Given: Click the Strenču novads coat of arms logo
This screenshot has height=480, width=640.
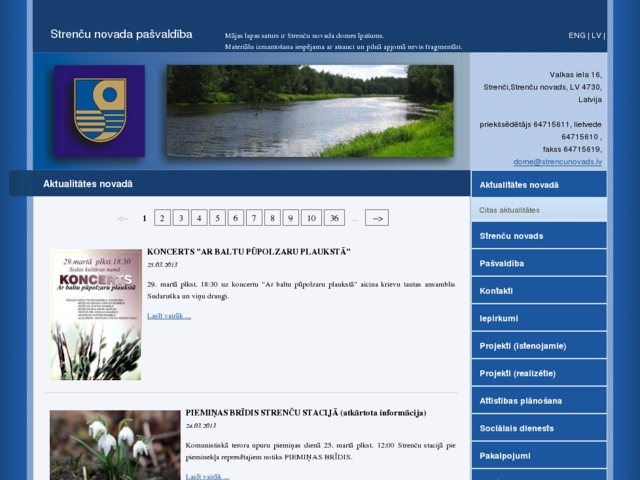Looking at the screenshot, I should [99, 111].
